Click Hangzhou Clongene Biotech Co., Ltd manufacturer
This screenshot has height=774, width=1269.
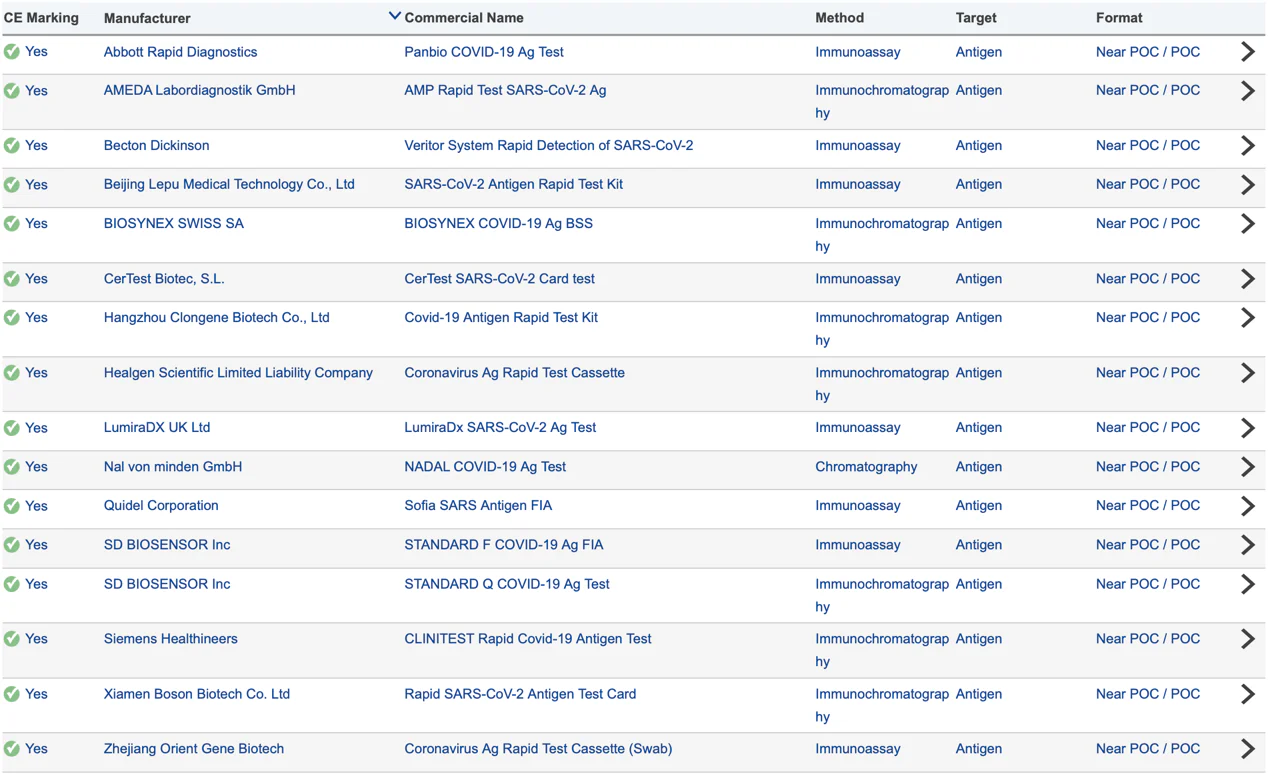[x=216, y=317]
